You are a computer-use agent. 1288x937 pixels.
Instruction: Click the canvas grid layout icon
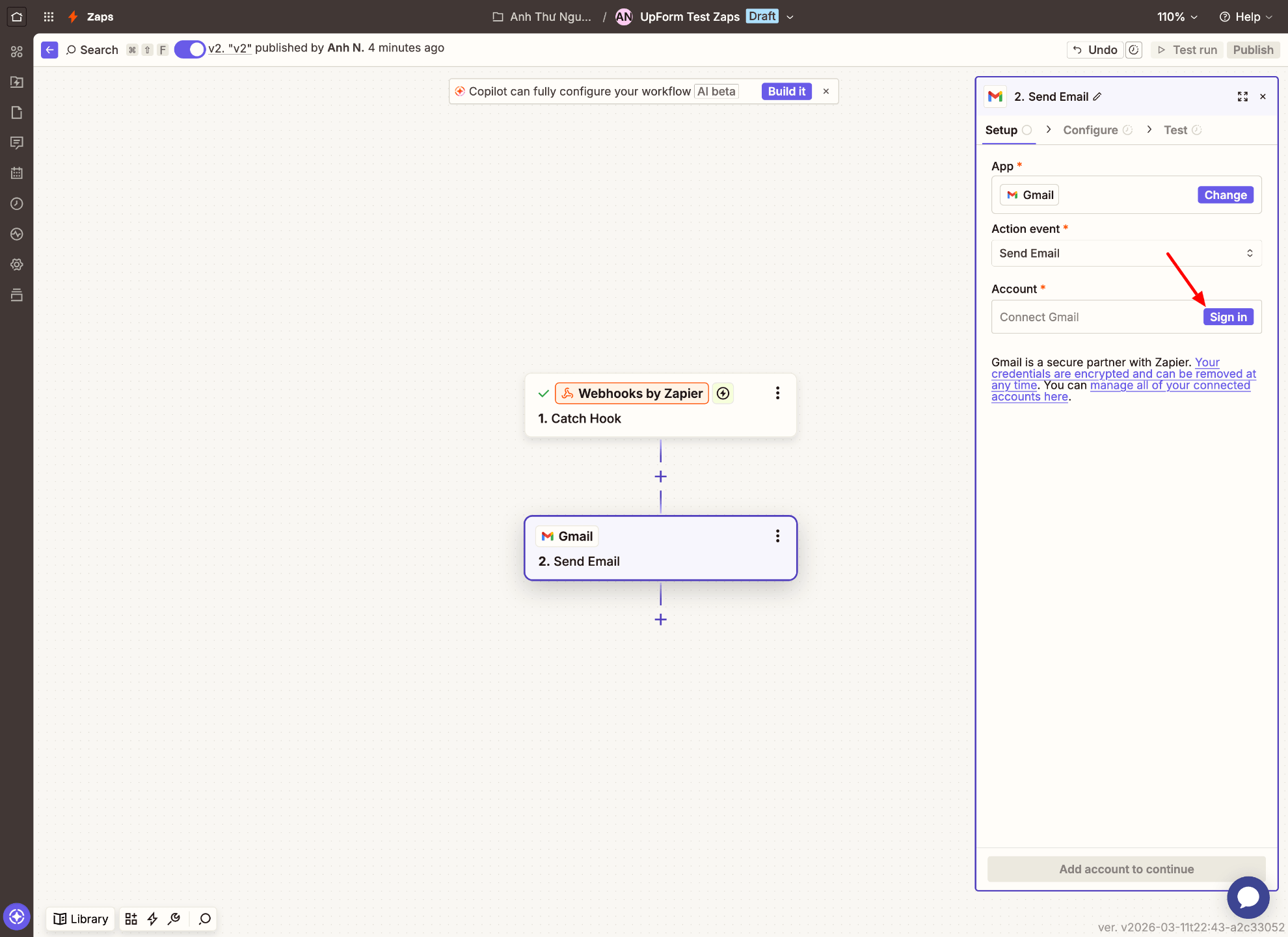coord(131,919)
